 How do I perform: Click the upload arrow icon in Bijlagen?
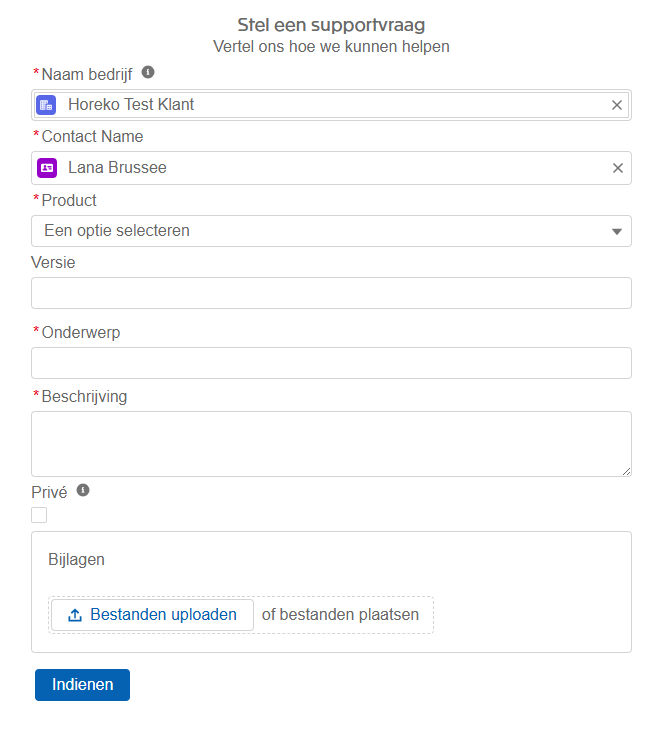tap(75, 615)
